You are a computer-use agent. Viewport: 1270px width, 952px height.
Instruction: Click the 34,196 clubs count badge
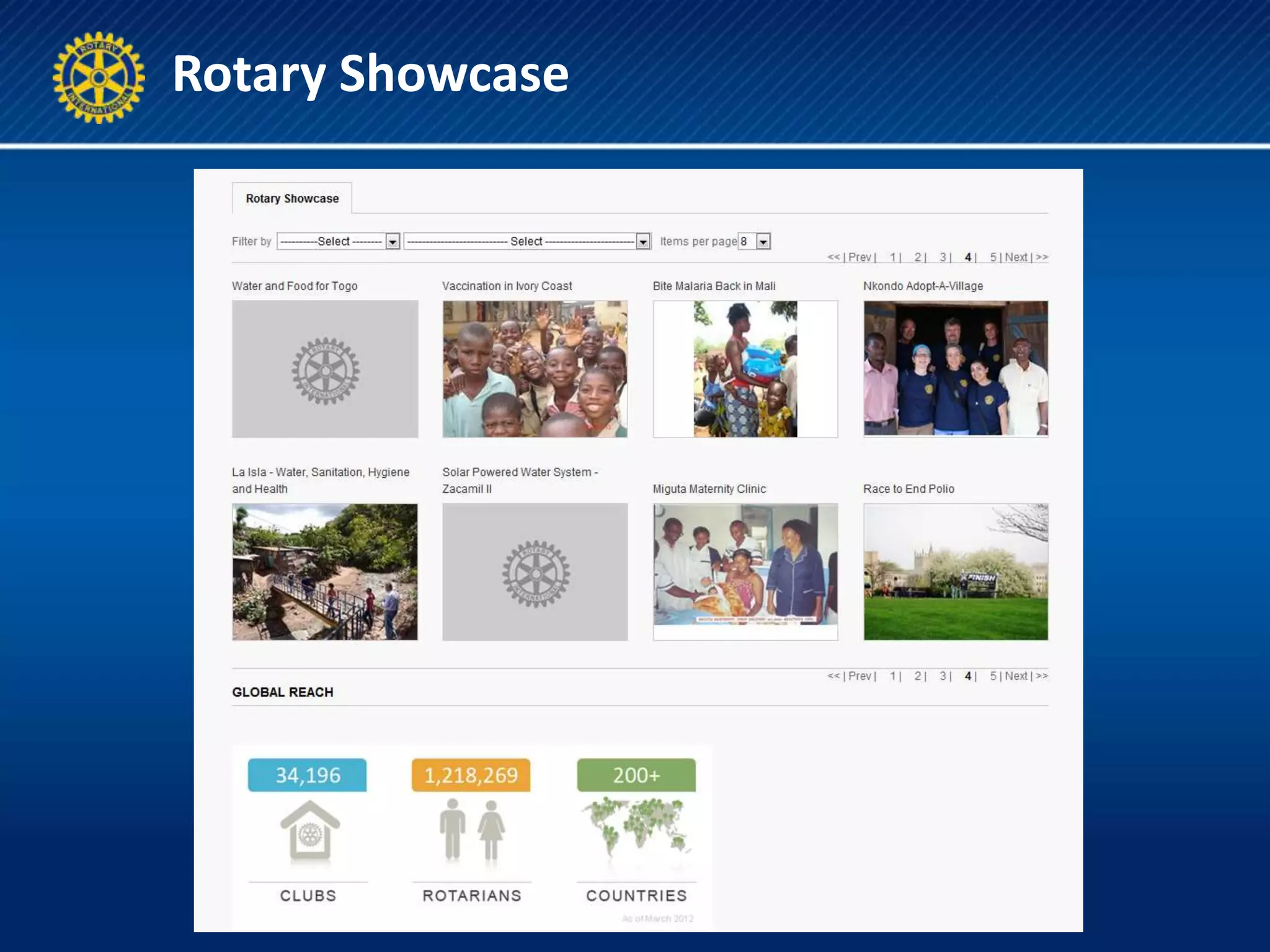pyautogui.click(x=308, y=775)
